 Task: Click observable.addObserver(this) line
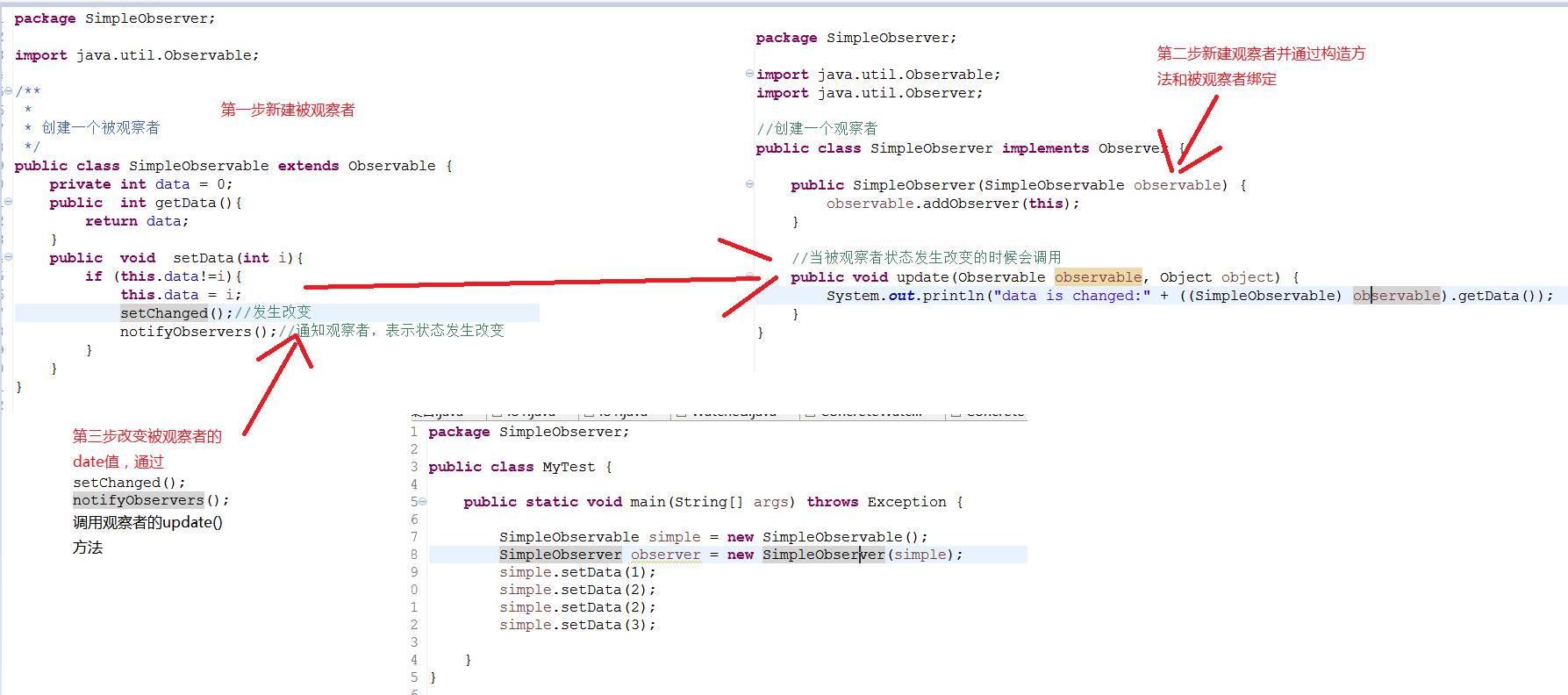pyautogui.click(x=952, y=204)
